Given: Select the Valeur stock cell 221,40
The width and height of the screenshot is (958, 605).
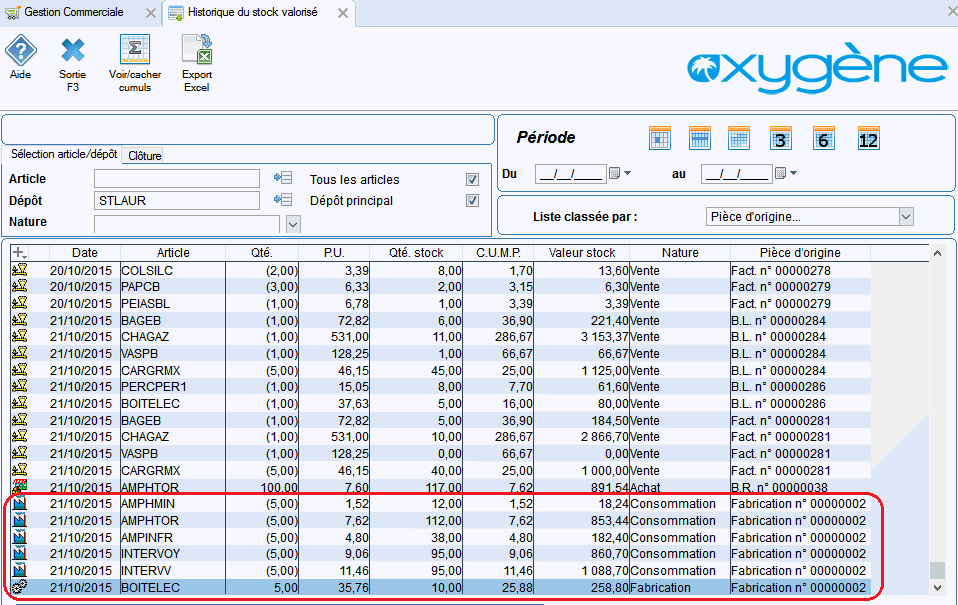Looking at the screenshot, I should click(x=582, y=320).
